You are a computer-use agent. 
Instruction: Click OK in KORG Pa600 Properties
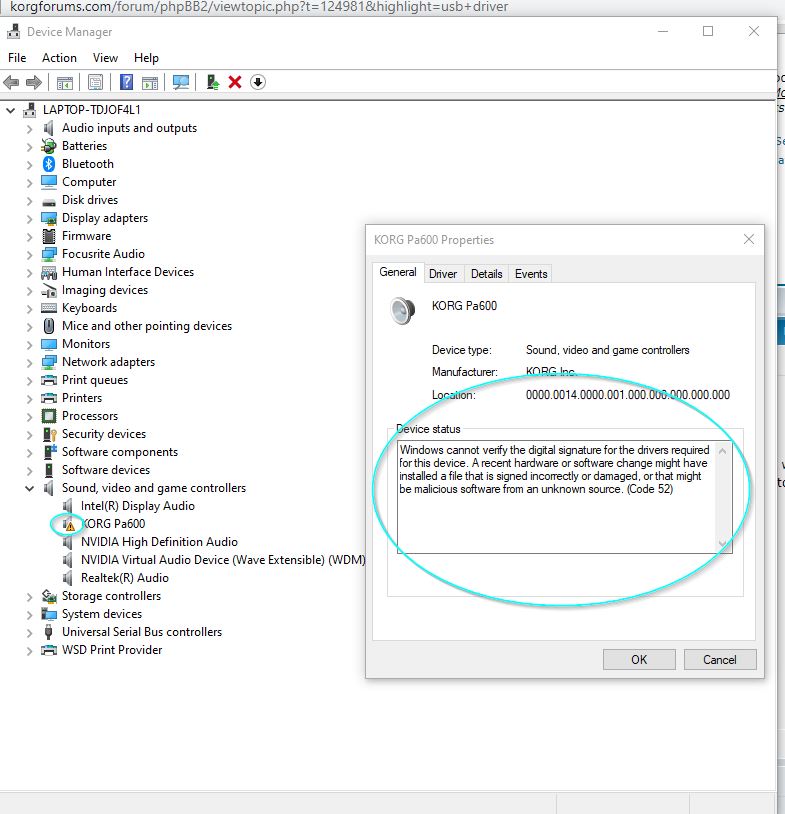click(x=639, y=659)
